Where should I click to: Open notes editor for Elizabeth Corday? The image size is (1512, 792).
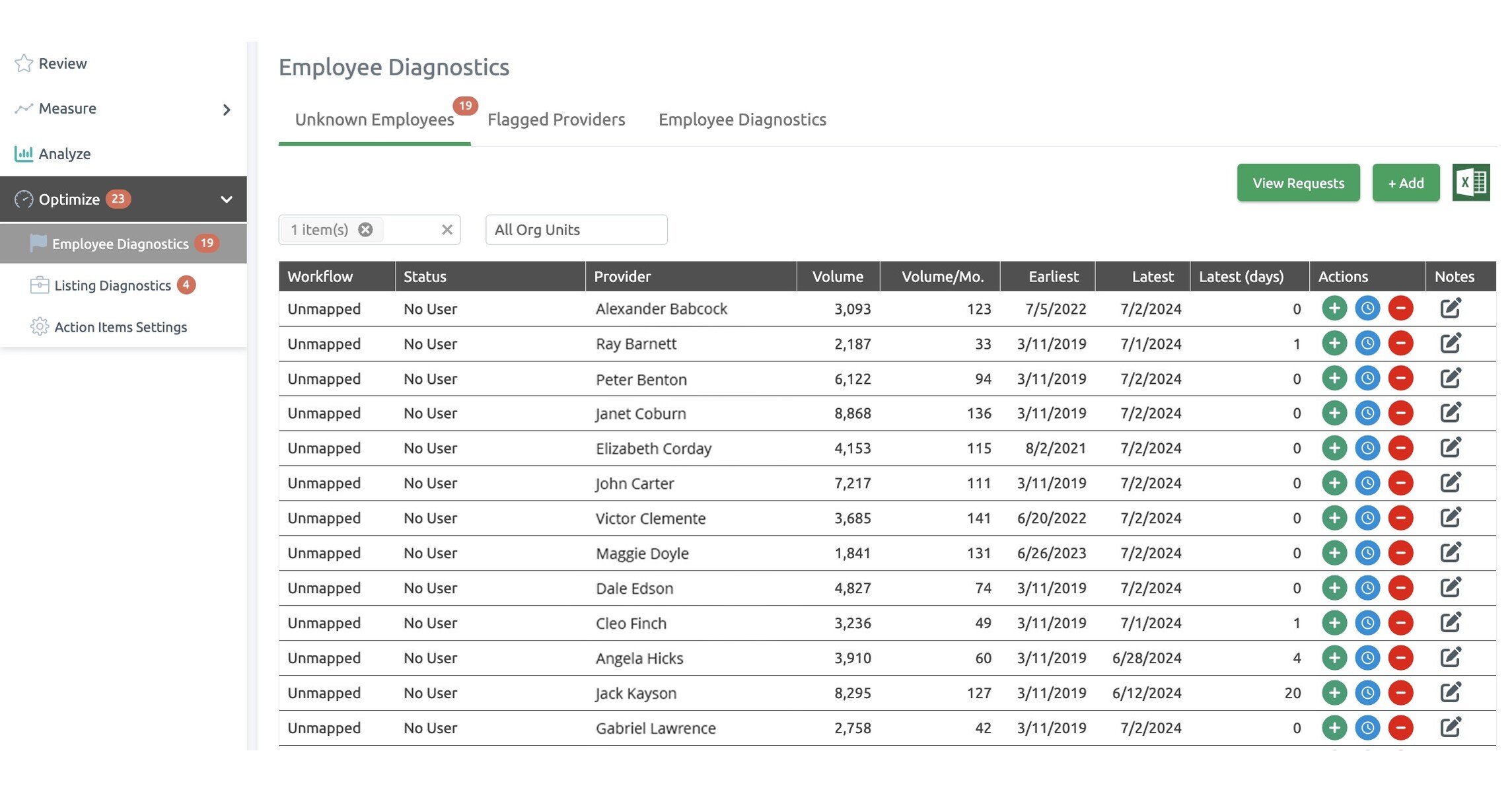pyautogui.click(x=1451, y=448)
